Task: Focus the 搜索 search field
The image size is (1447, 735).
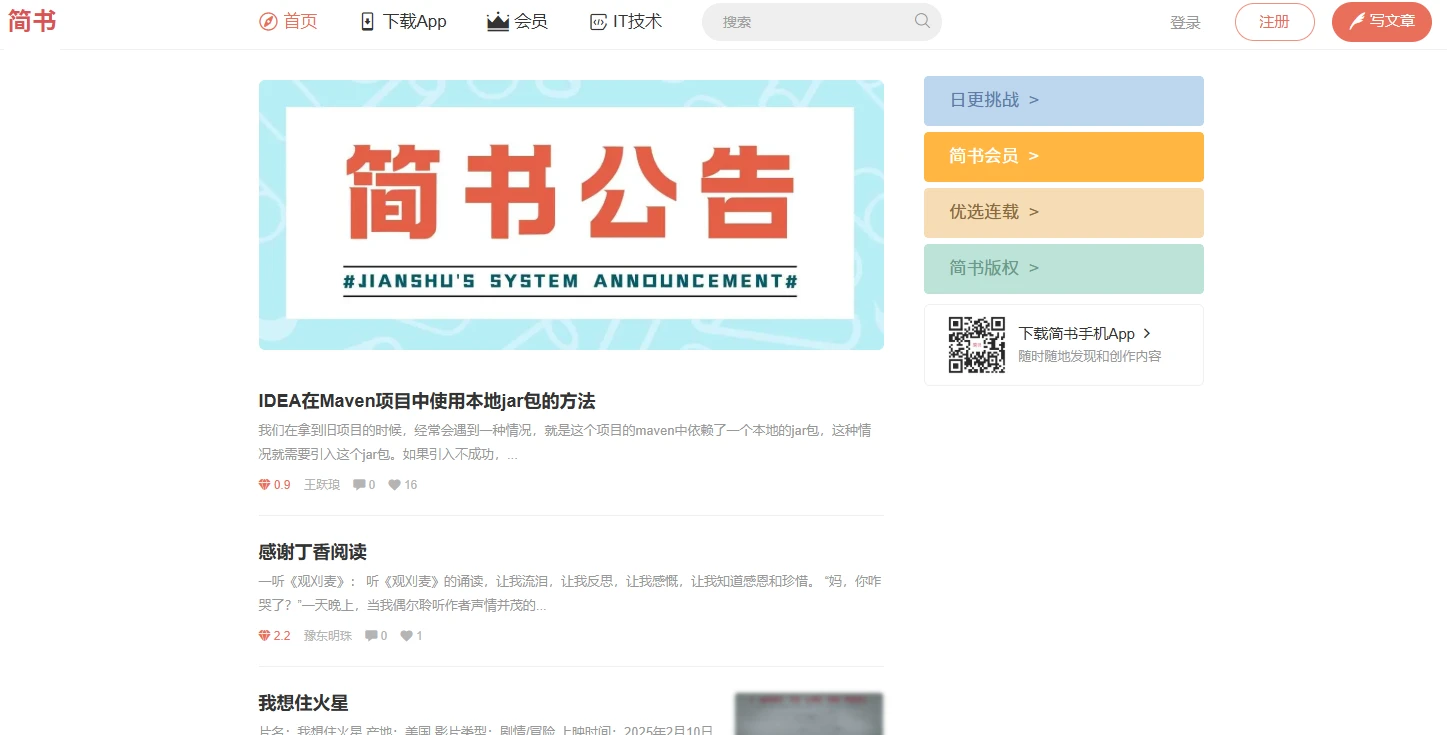Action: click(x=822, y=22)
